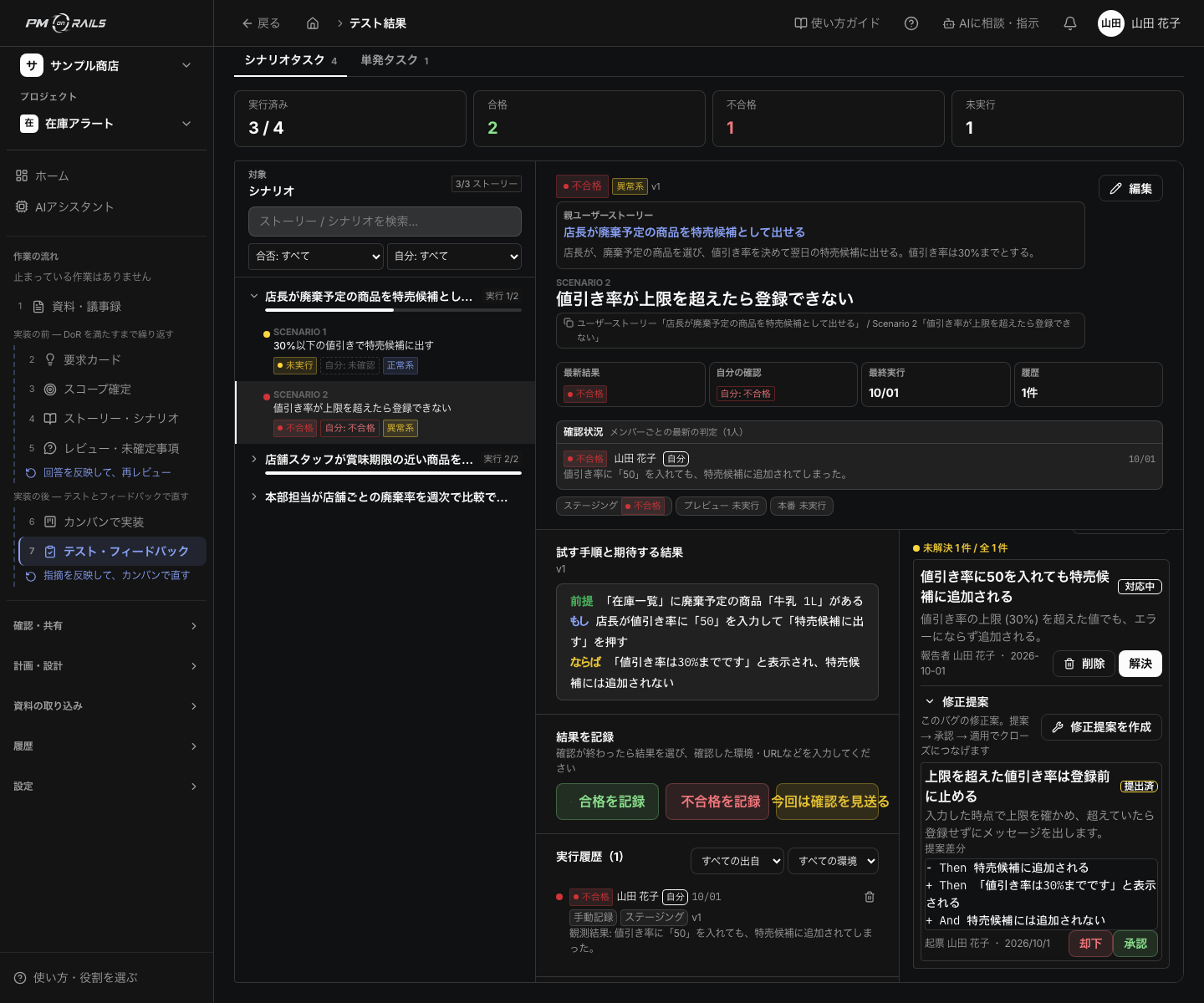The height and width of the screenshot is (1003, 1204).
Task: Open the help question-mark icon
Action: [x=911, y=23]
